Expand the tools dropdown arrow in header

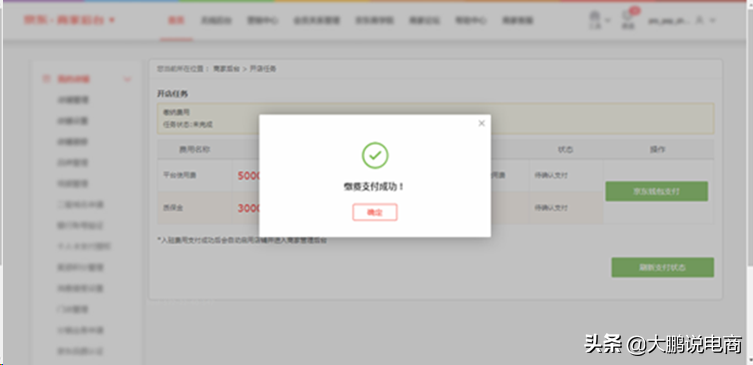[608, 21]
